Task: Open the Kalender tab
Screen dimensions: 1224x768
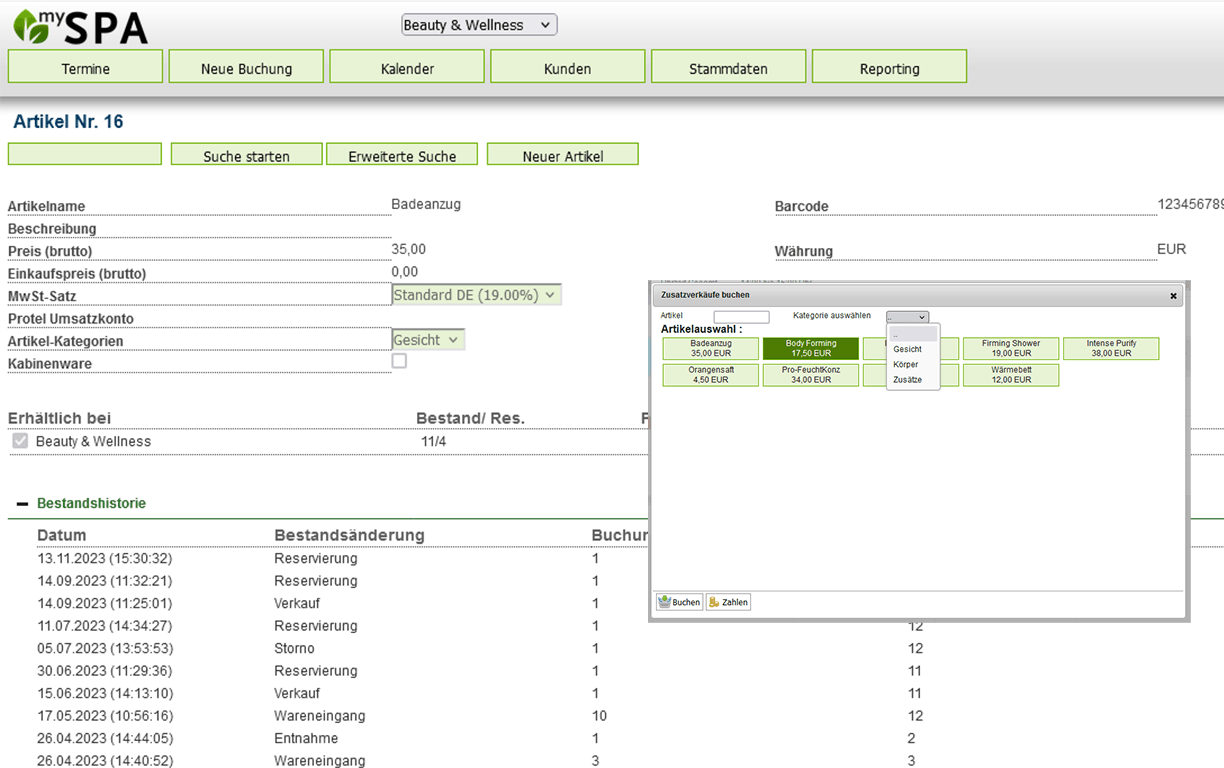Action: pos(406,66)
